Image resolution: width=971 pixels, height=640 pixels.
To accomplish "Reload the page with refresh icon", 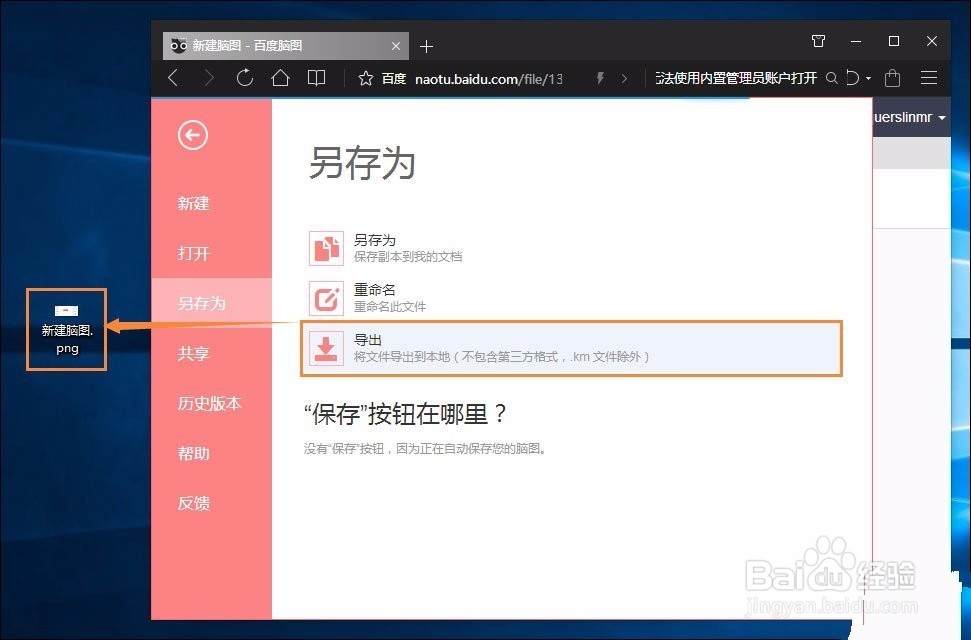I will pyautogui.click(x=245, y=77).
